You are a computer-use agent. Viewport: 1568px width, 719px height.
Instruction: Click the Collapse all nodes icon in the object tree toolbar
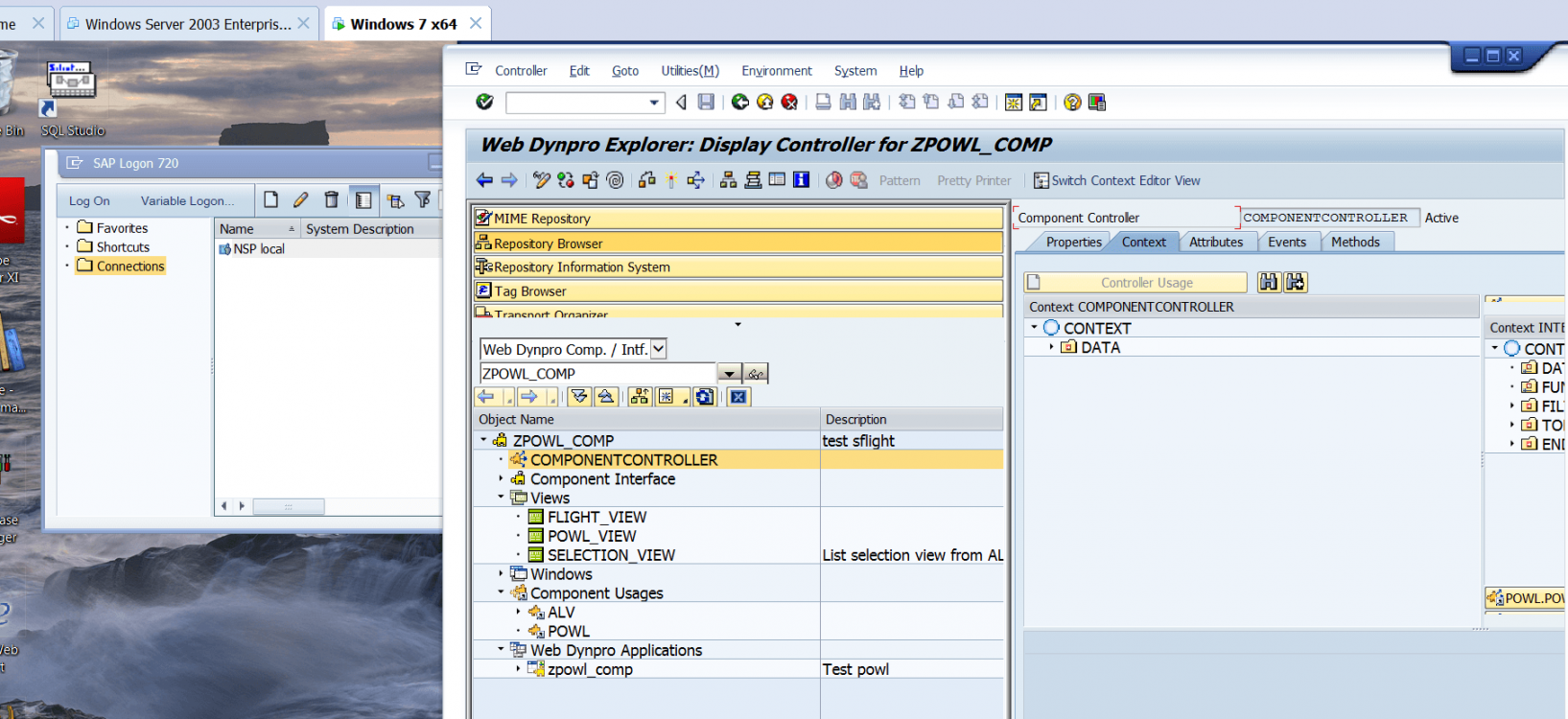pyautogui.click(x=606, y=397)
